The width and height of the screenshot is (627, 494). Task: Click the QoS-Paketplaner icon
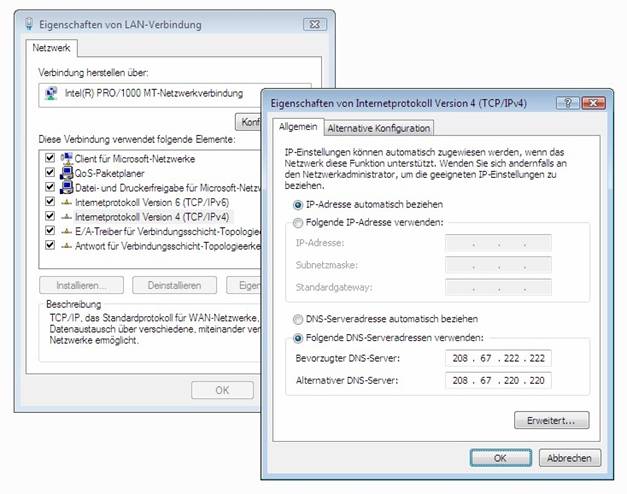[x=67, y=172]
